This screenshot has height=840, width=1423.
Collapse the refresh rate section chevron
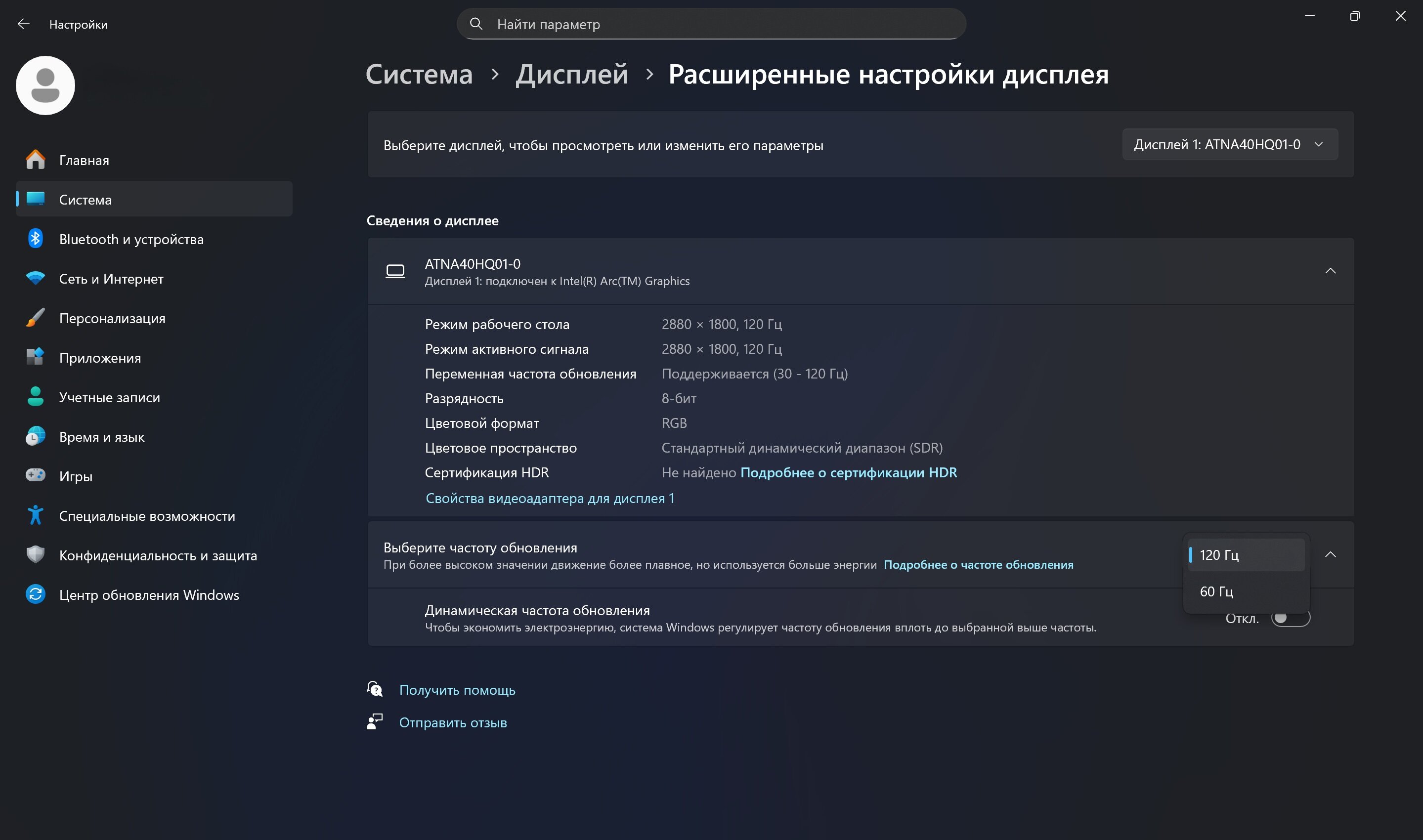pyautogui.click(x=1330, y=555)
